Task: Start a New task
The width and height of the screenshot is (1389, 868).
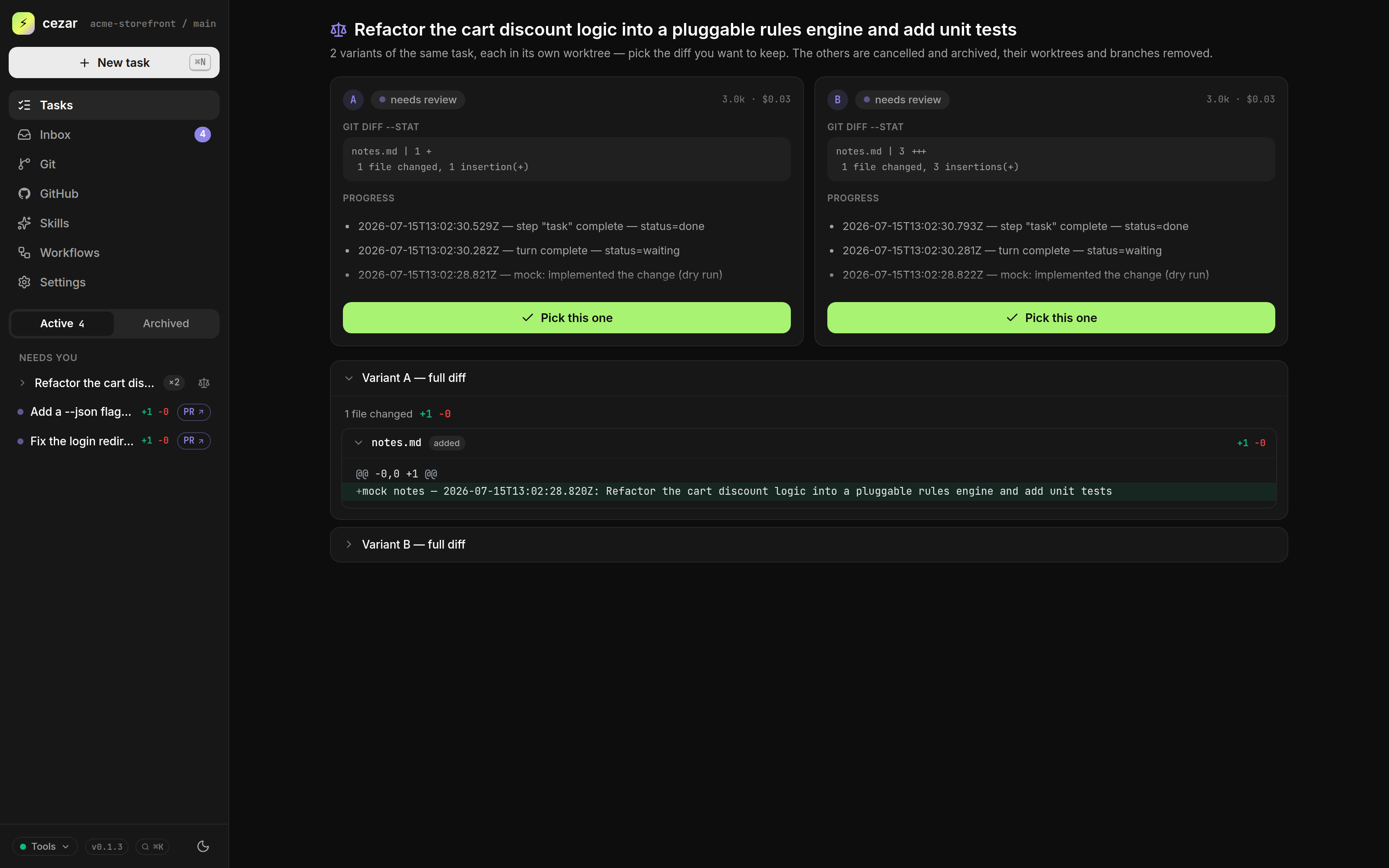Action: (114, 62)
